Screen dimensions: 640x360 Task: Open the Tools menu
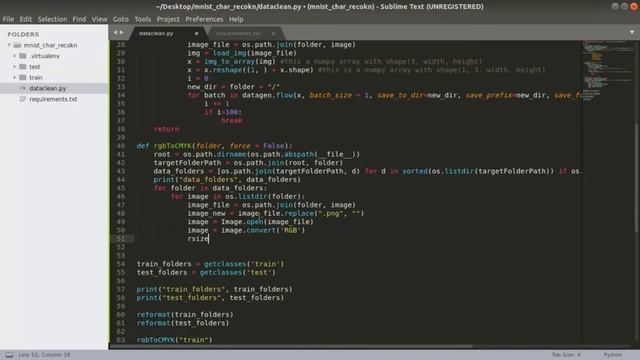[x=142, y=19]
